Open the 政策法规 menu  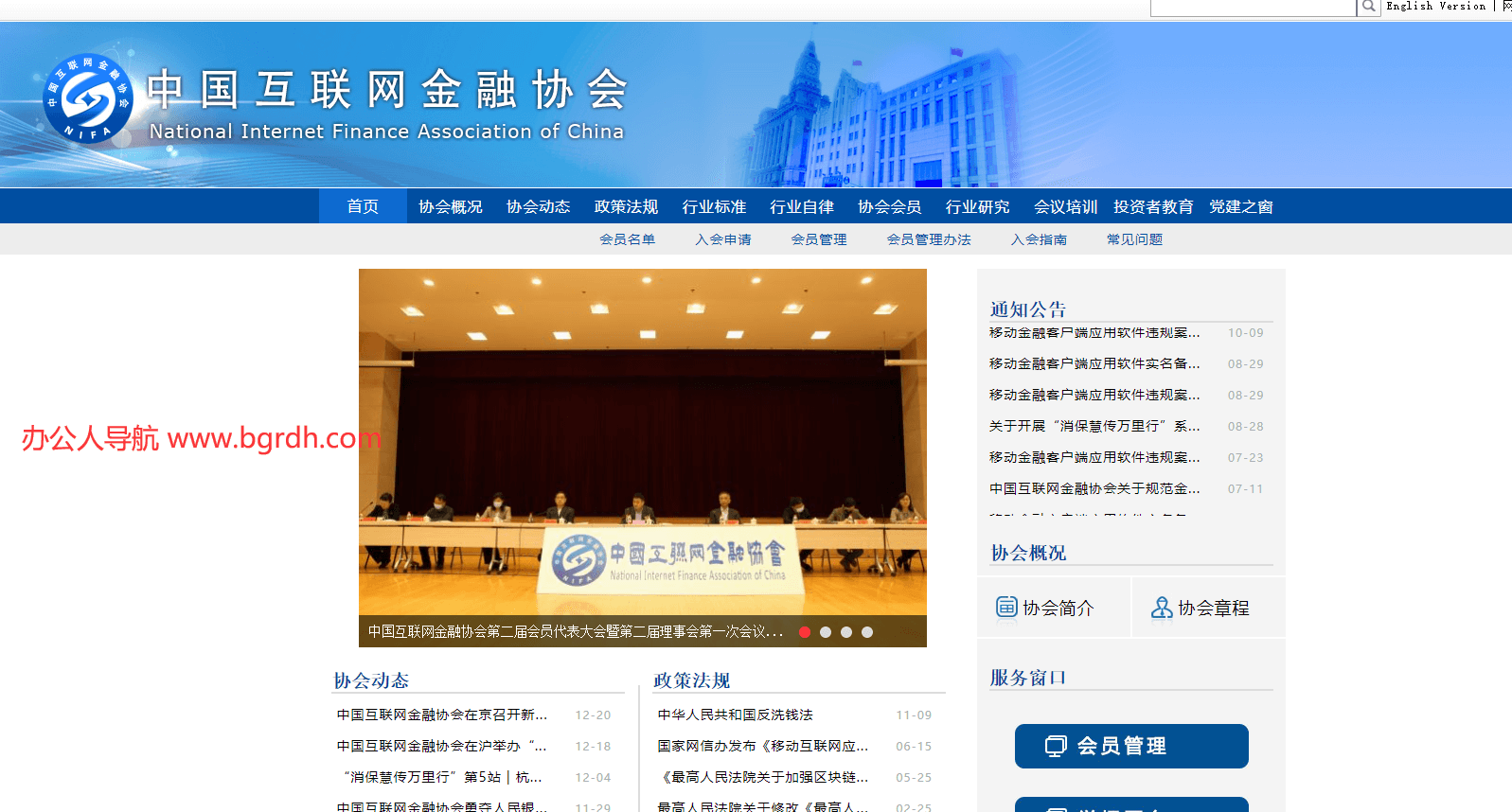pos(626,206)
